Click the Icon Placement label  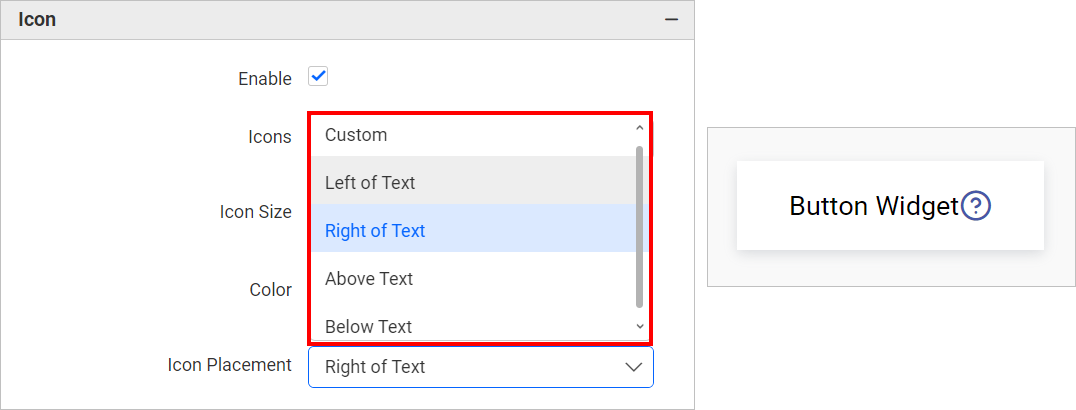coord(230,365)
